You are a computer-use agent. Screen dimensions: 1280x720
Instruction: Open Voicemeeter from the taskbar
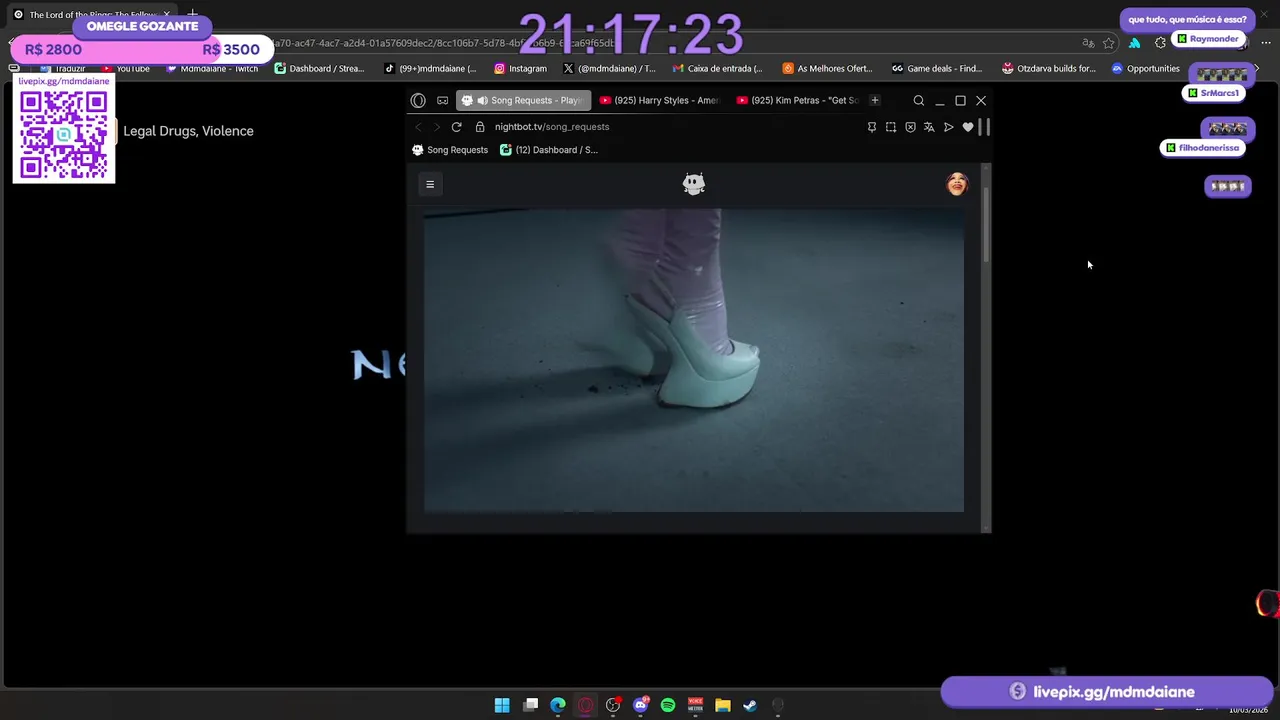click(x=695, y=705)
